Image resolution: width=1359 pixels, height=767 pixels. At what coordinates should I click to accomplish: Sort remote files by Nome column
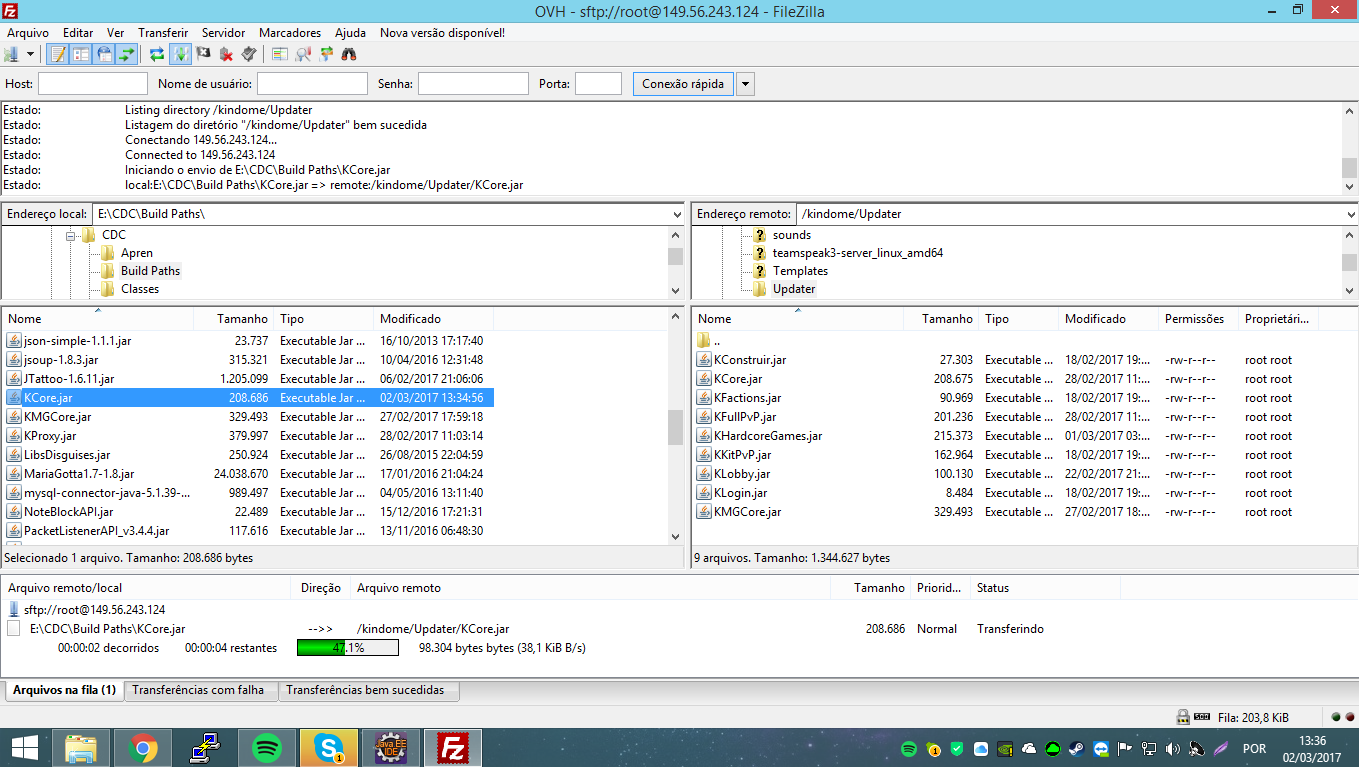coord(798,319)
